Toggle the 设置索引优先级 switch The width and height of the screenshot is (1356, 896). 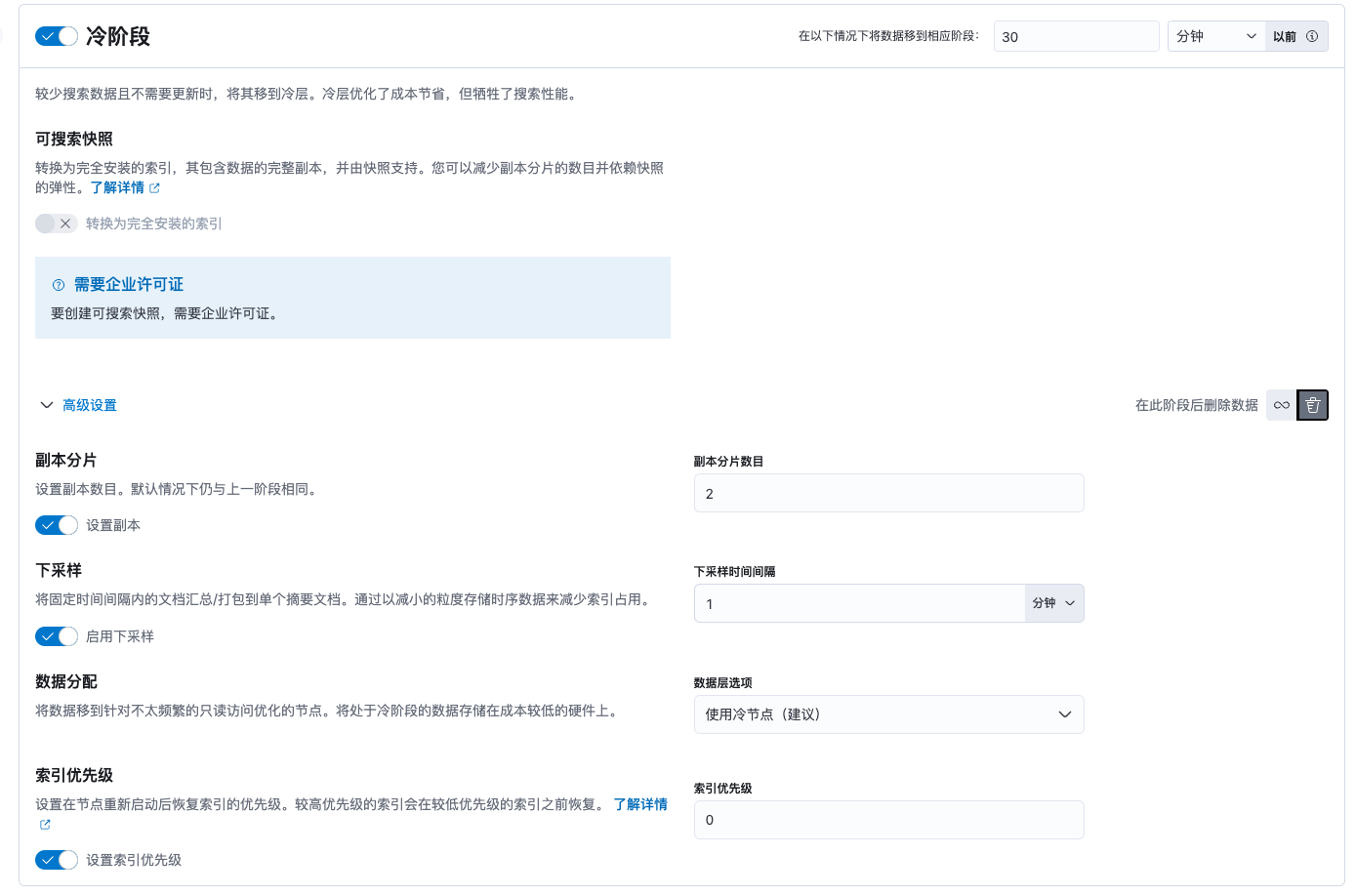tap(57, 860)
